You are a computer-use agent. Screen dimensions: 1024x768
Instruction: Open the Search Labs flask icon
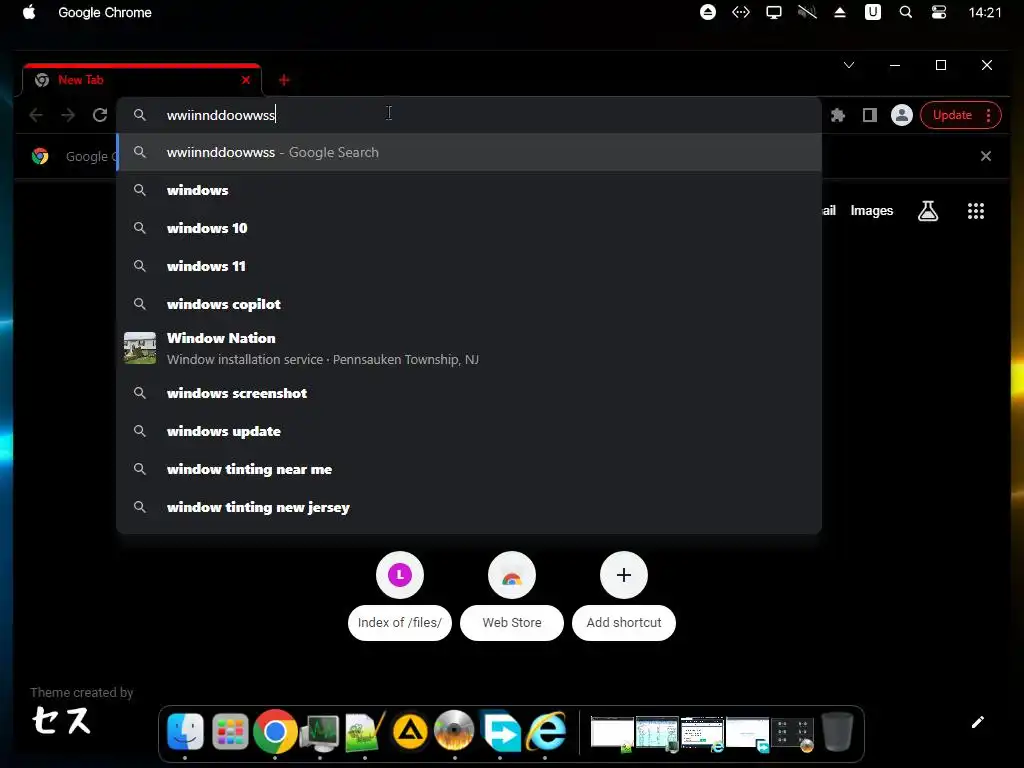(x=928, y=210)
